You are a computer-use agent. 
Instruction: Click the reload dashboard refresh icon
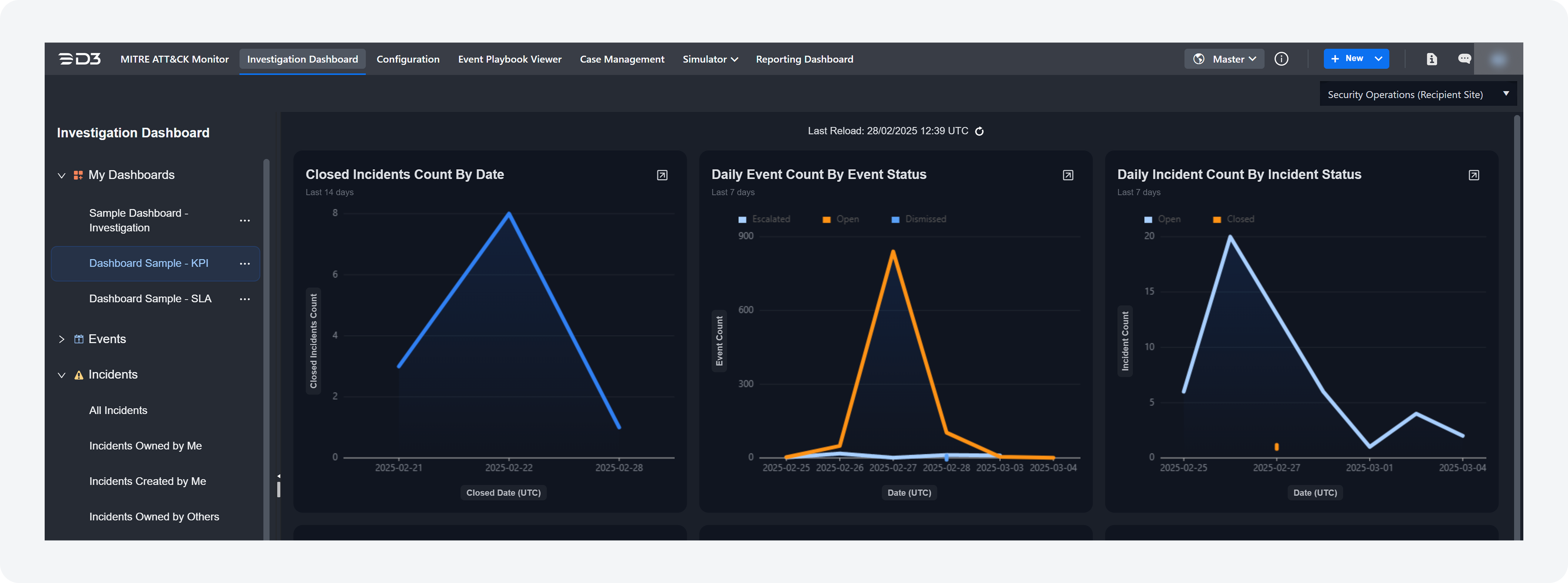click(979, 131)
